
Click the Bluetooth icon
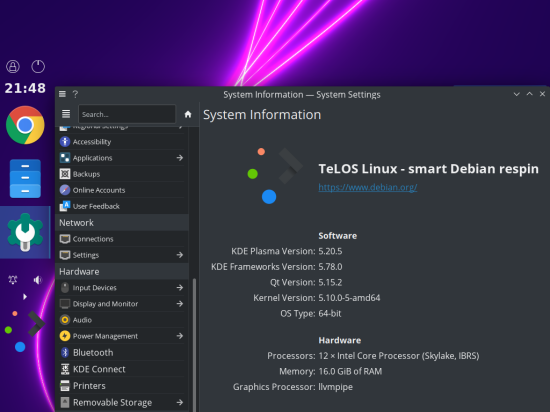(x=65, y=352)
